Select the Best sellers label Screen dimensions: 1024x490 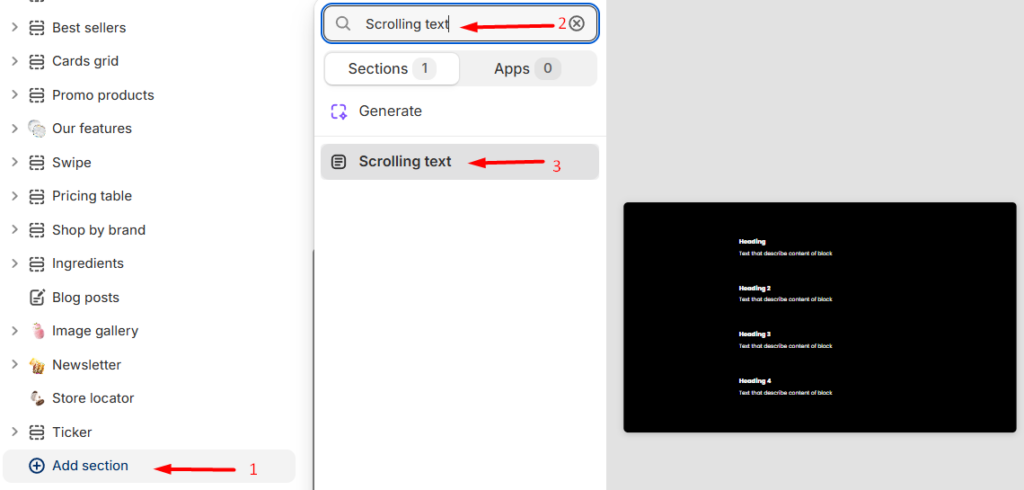[x=89, y=27]
